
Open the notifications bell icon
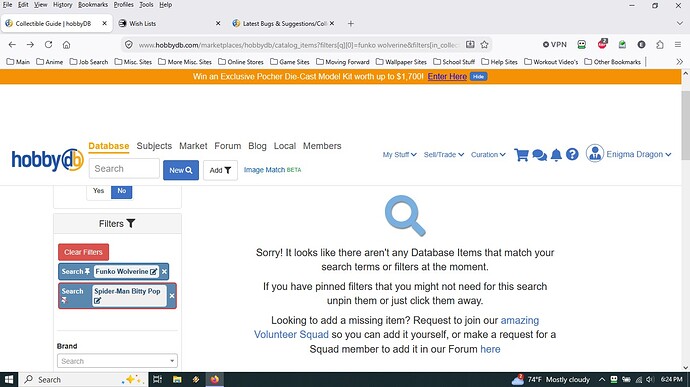tap(556, 155)
